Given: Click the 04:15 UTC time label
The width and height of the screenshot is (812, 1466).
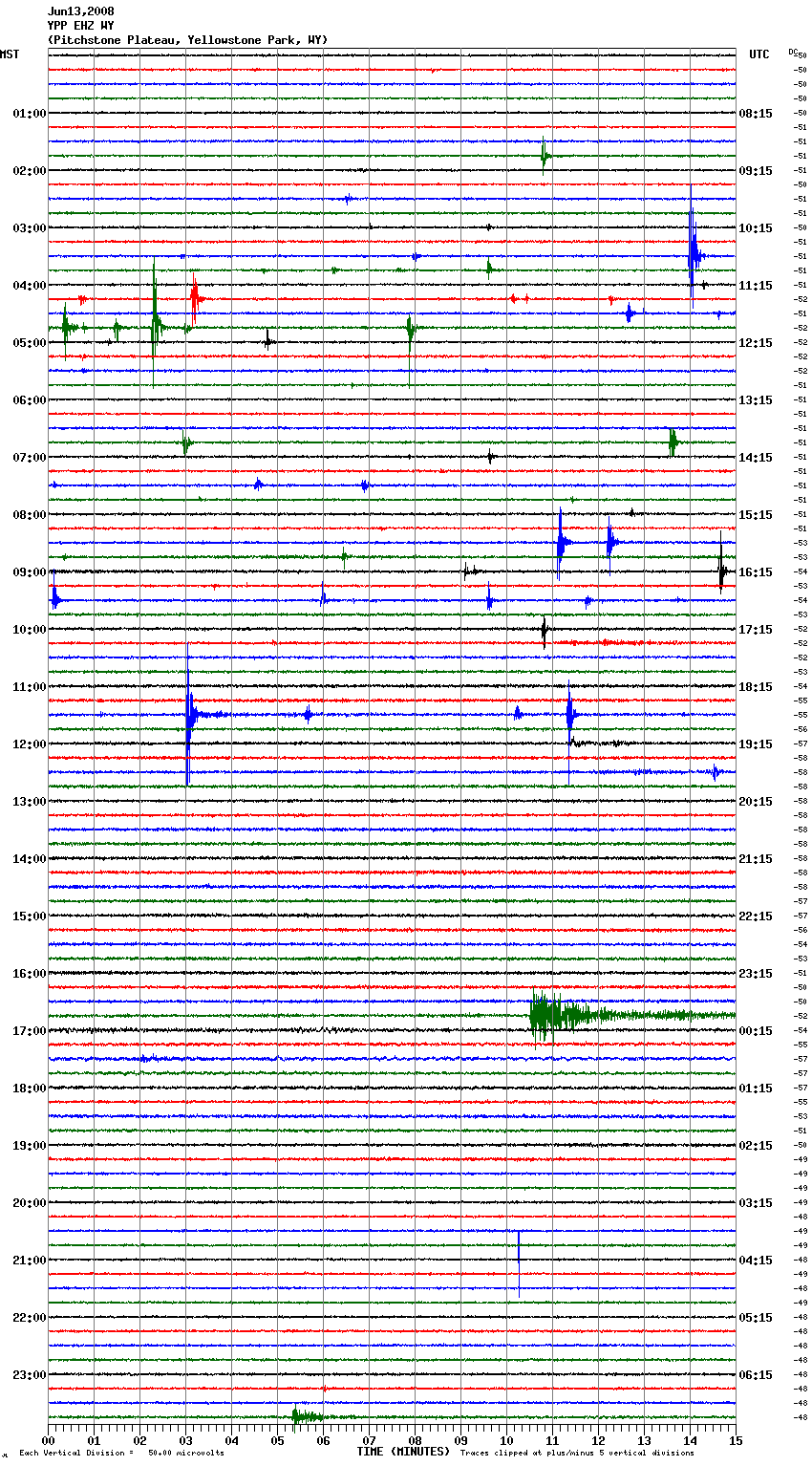Looking at the screenshot, I should 756,1261.
